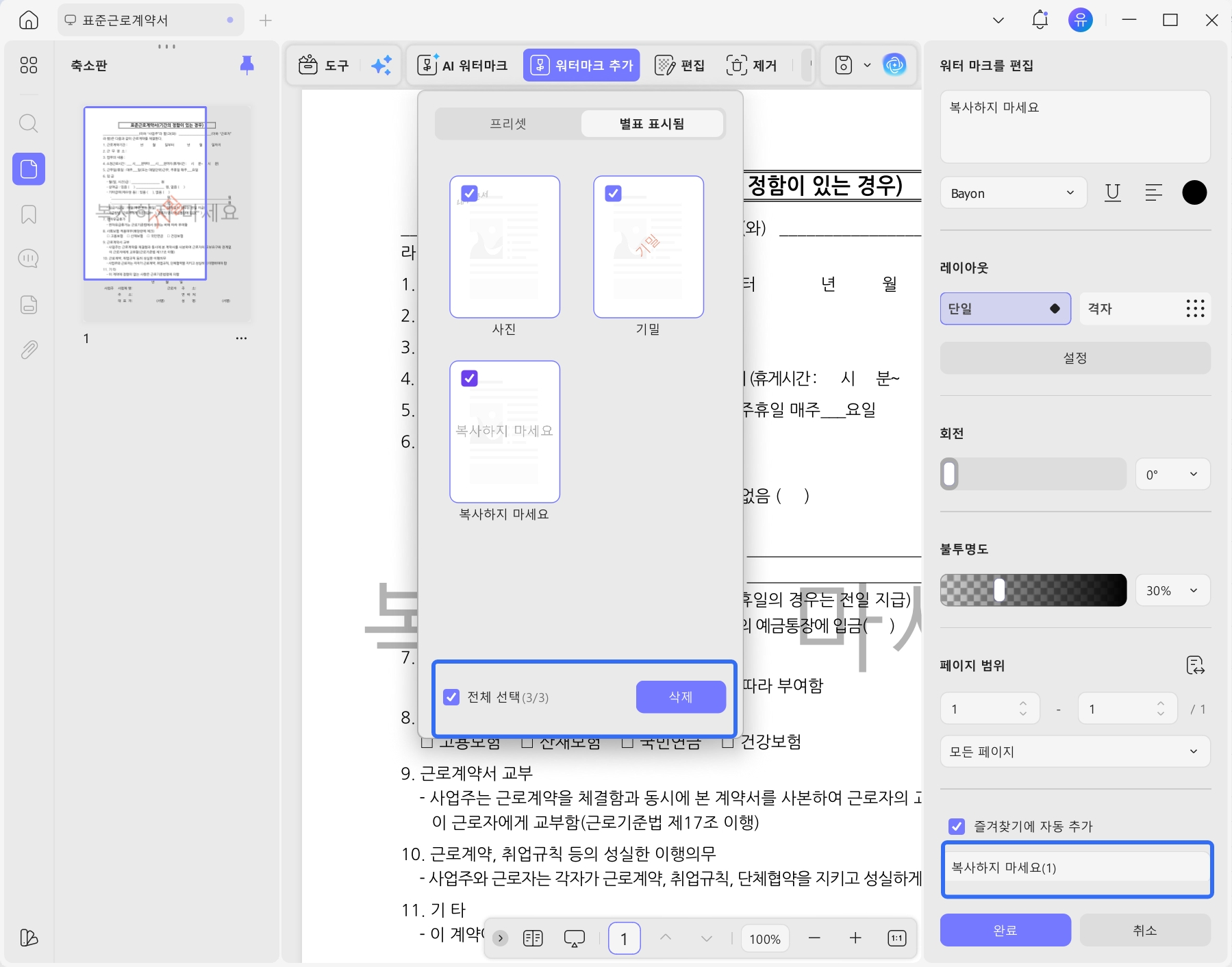Viewport: 1232px width, 967px height.
Task: Open the thumbnails grid icon in sidebar
Action: (x=29, y=65)
